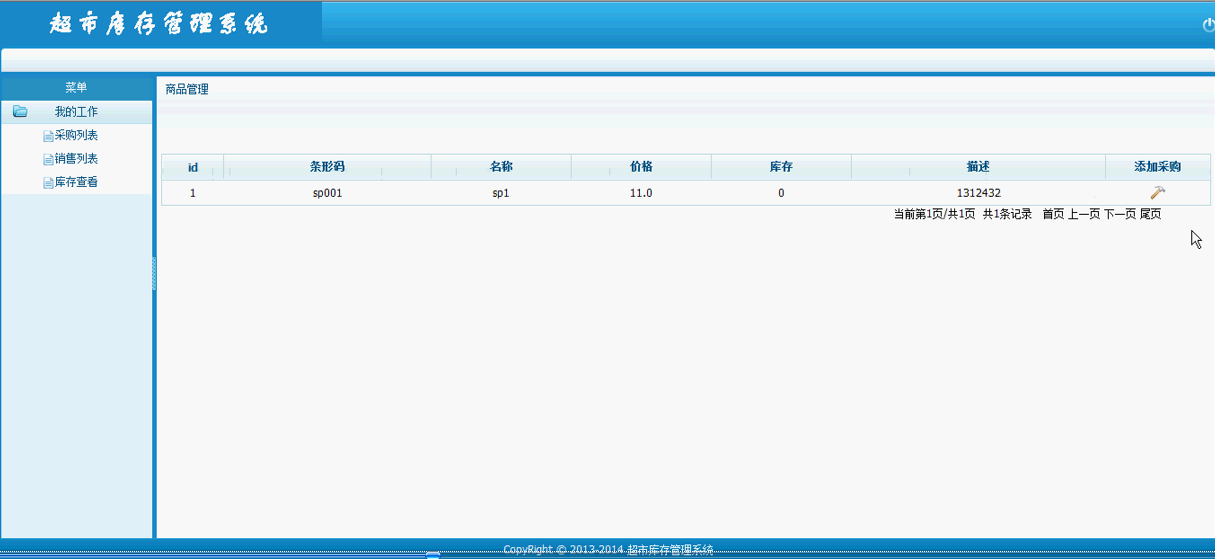This screenshot has width=1215, height=559.
Task: Collapse the 我的工作 menu group
Action: [76, 112]
